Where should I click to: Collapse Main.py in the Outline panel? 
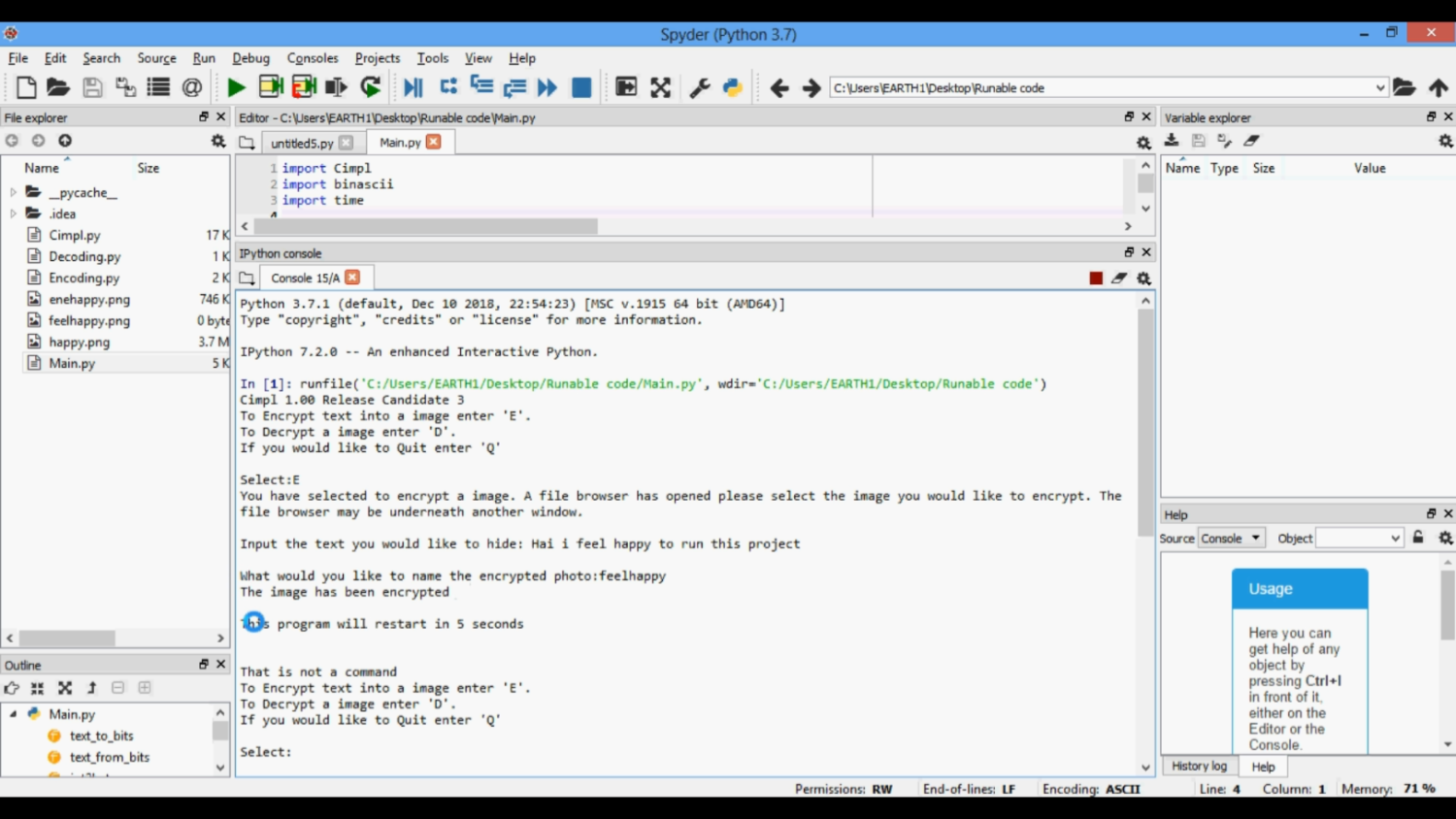(x=12, y=713)
